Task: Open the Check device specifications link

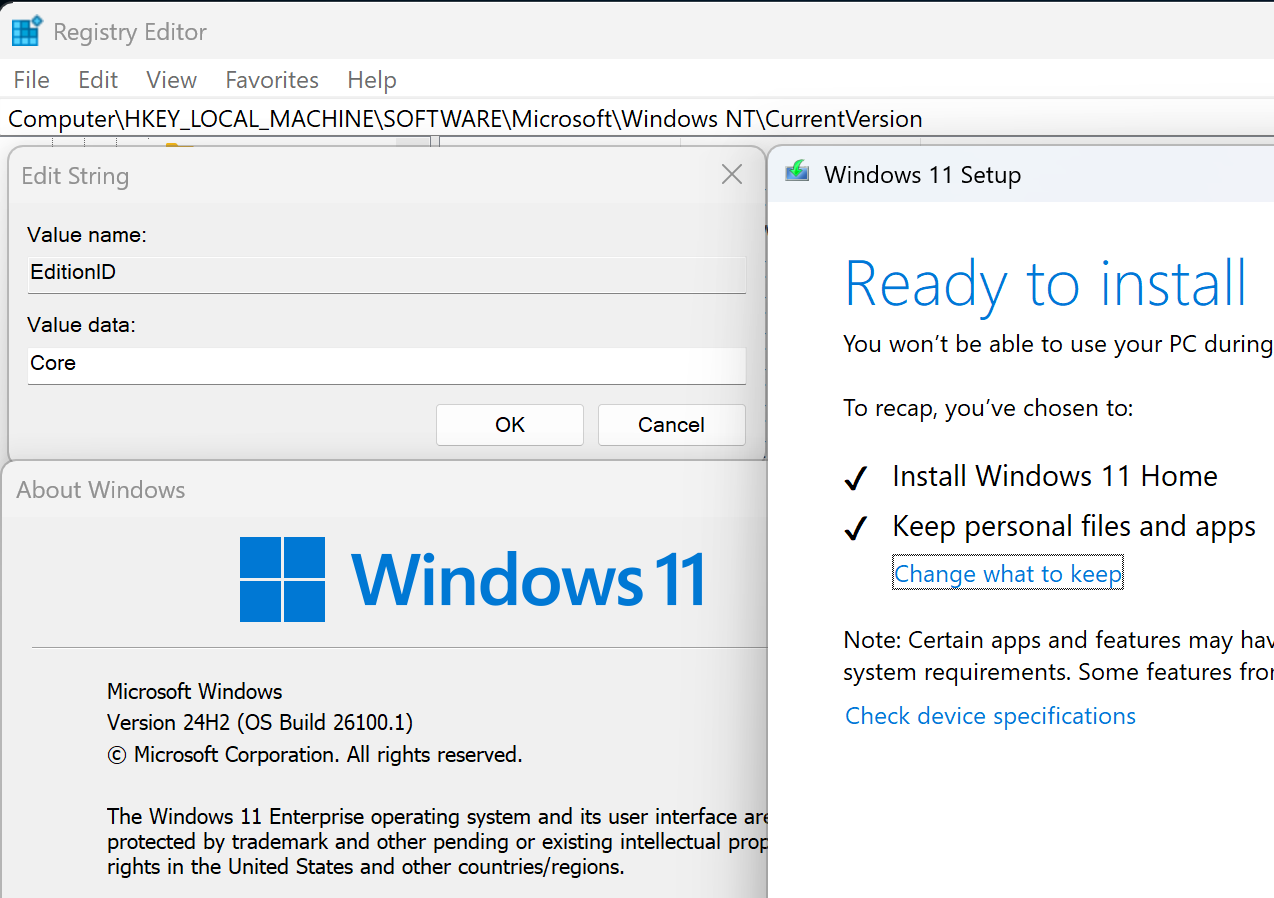Action: tap(990, 716)
